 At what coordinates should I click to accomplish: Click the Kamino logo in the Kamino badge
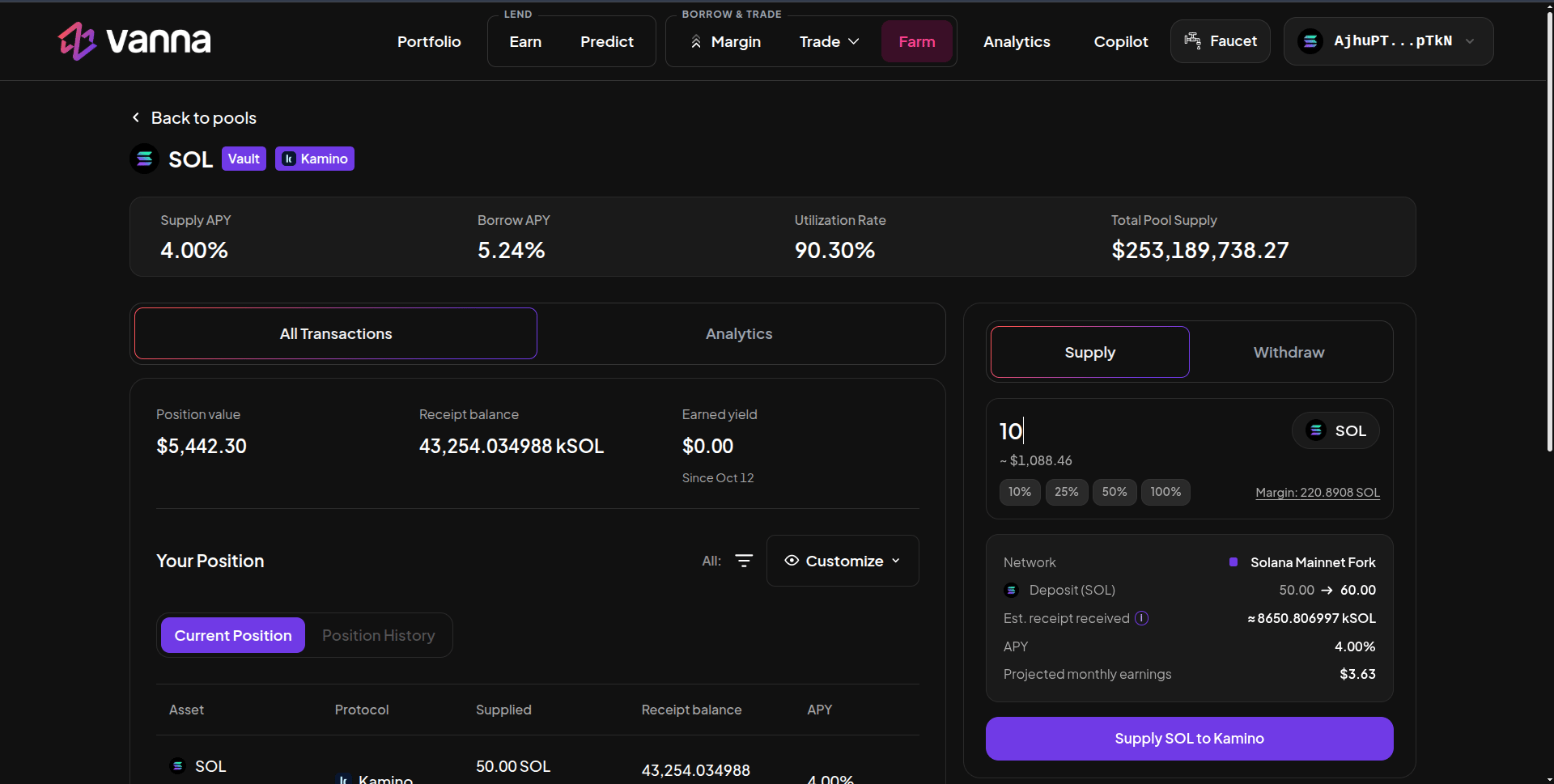[289, 159]
